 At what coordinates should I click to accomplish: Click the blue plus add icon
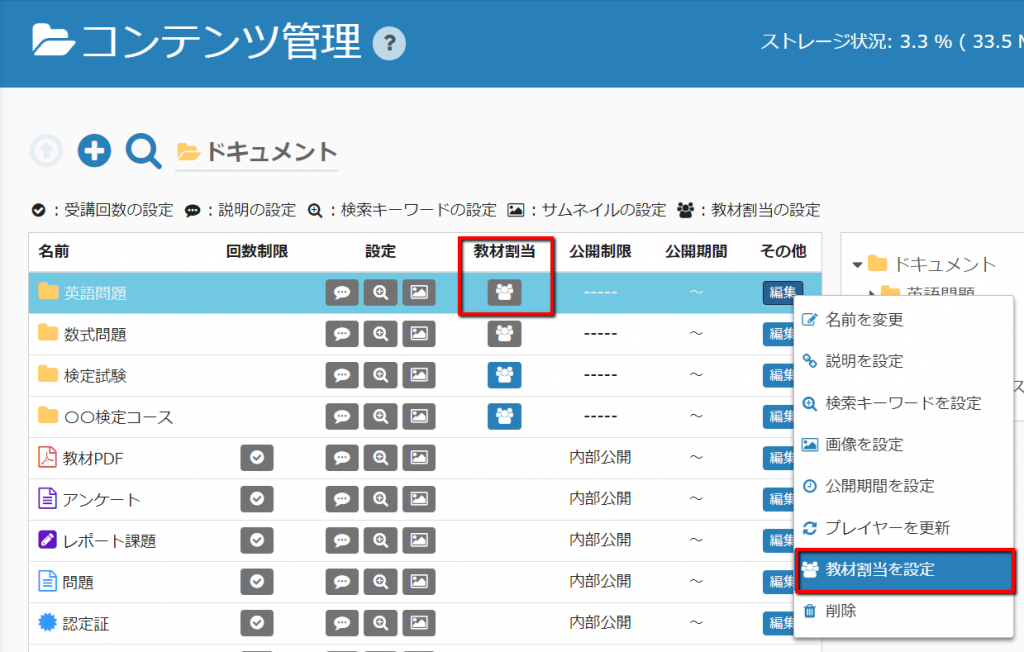point(94,151)
